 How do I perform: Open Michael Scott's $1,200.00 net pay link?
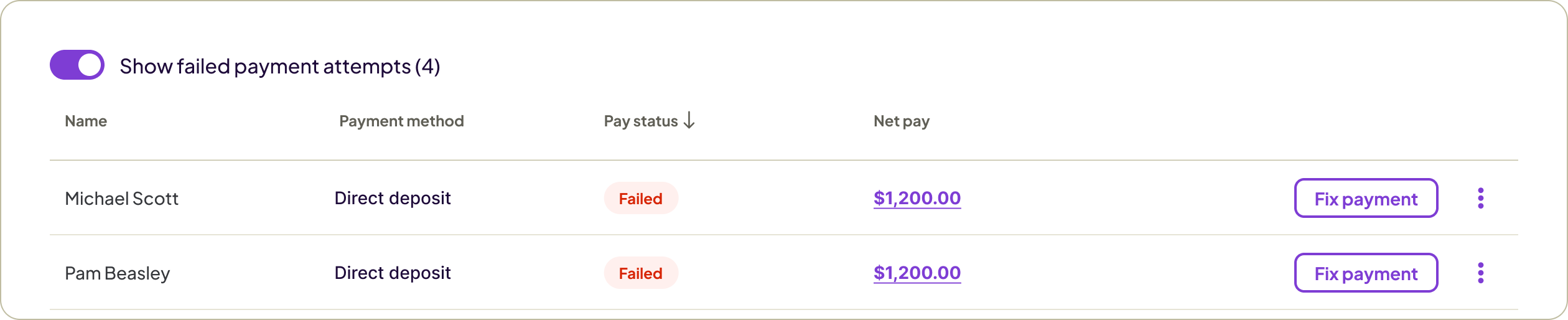pyautogui.click(x=917, y=199)
